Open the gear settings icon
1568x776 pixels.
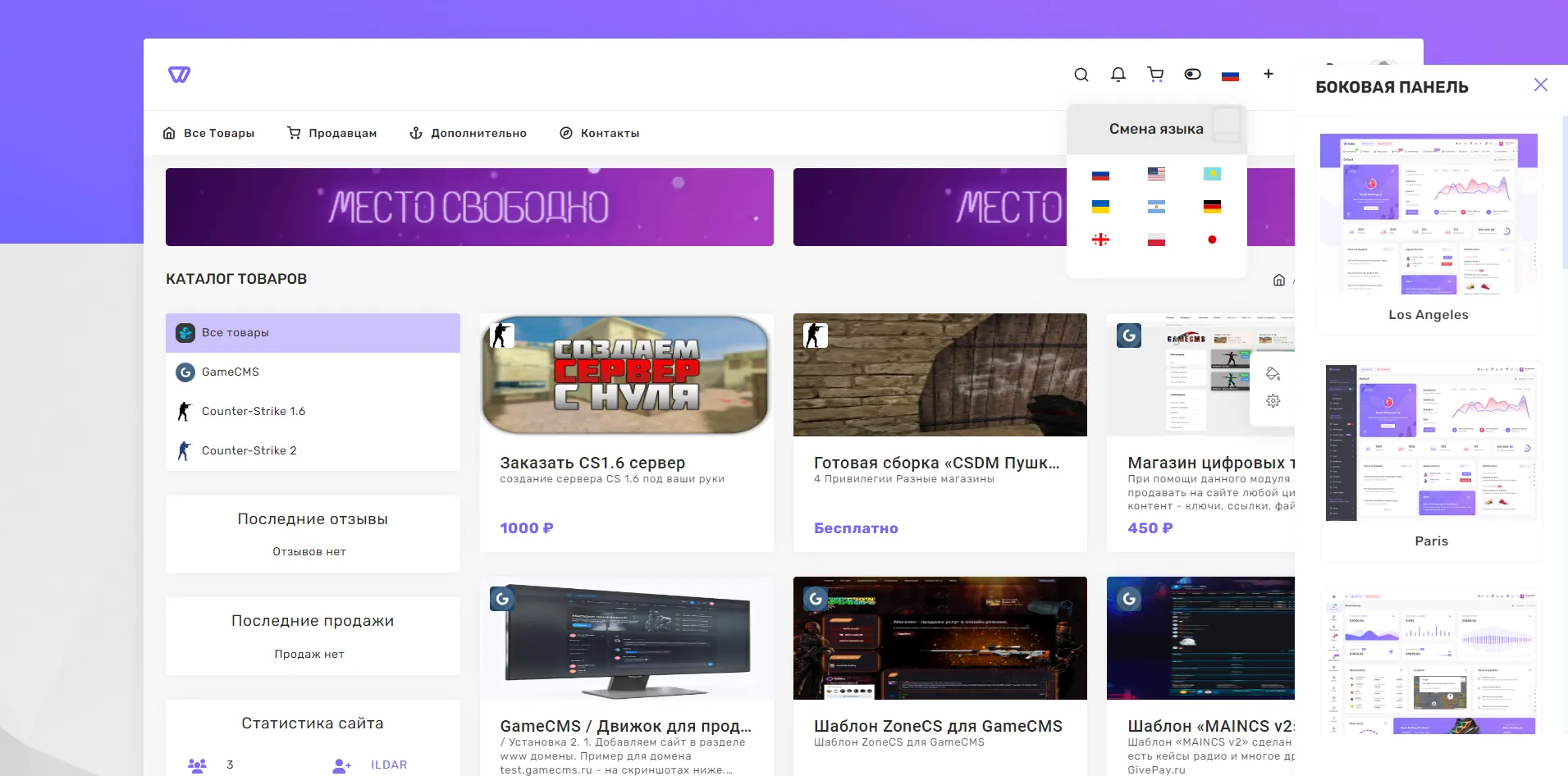coord(1273,401)
